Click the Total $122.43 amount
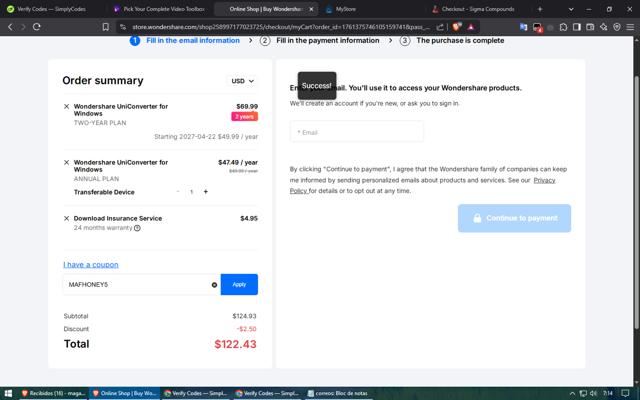The width and height of the screenshot is (640, 400). (x=236, y=344)
